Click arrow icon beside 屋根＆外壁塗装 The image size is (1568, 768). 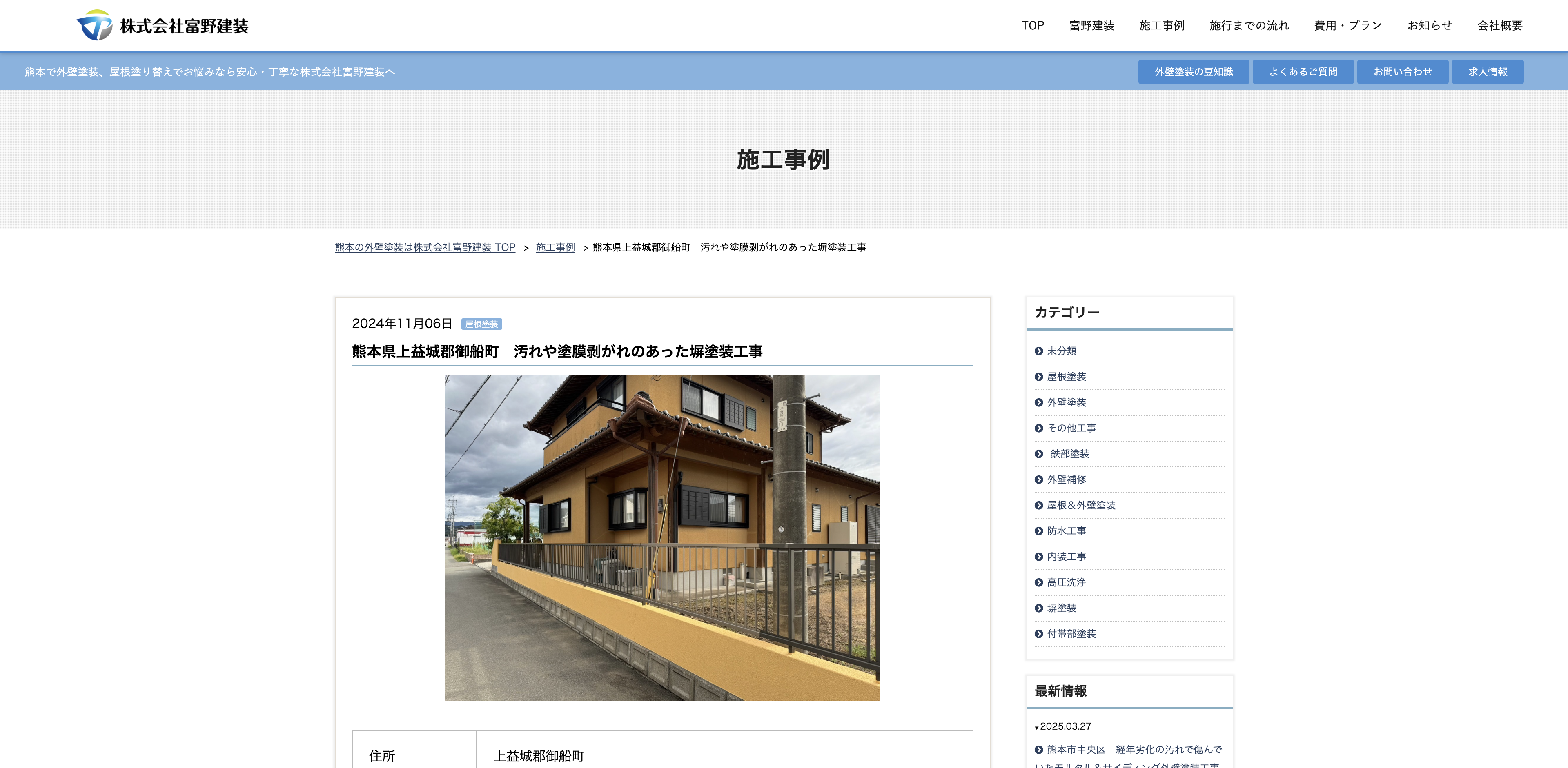[1038, 505]
